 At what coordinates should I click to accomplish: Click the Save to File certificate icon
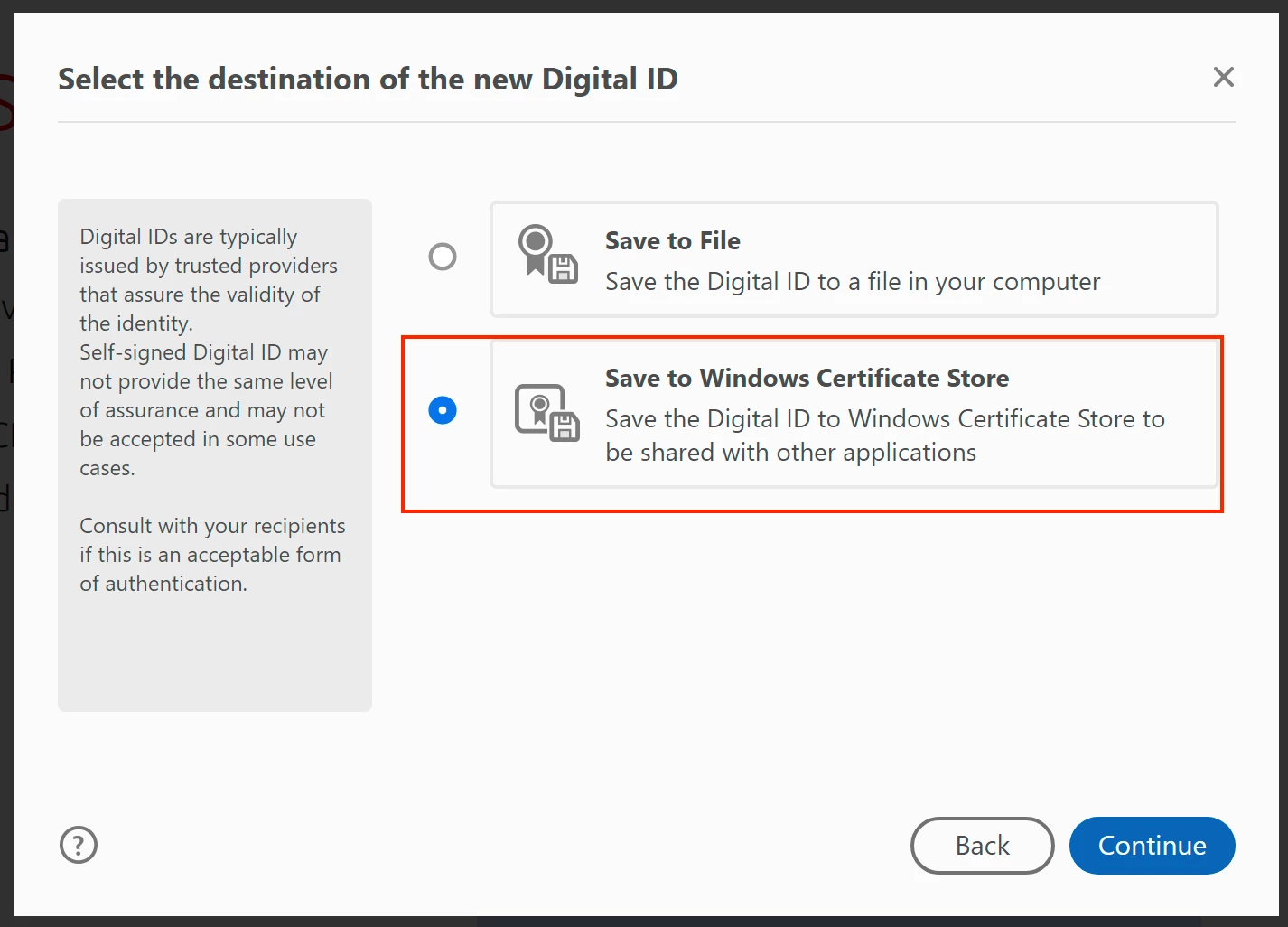point(547,254)
